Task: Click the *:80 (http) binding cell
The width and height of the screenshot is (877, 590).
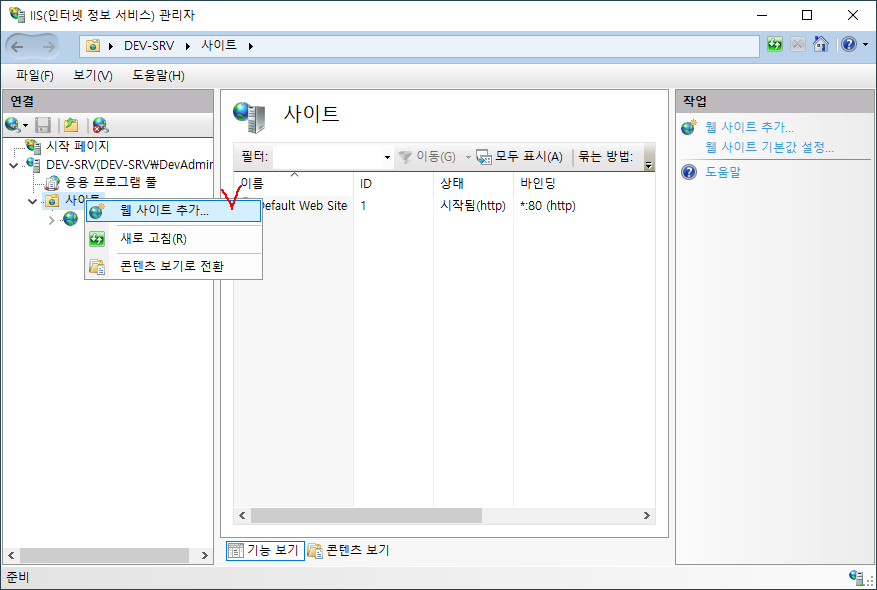Action: 548,206
